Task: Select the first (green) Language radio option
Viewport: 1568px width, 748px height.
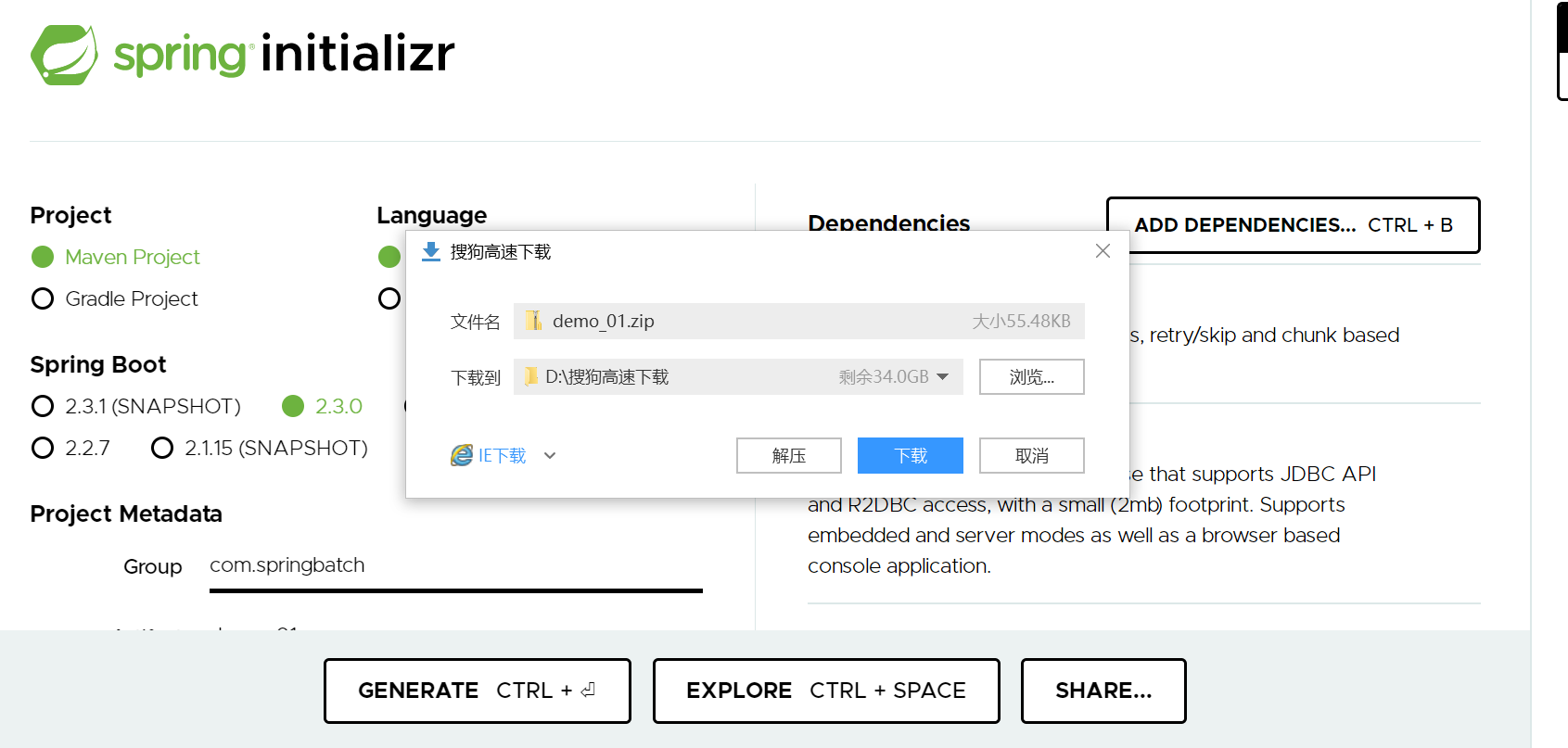Action: pos(389,257)
